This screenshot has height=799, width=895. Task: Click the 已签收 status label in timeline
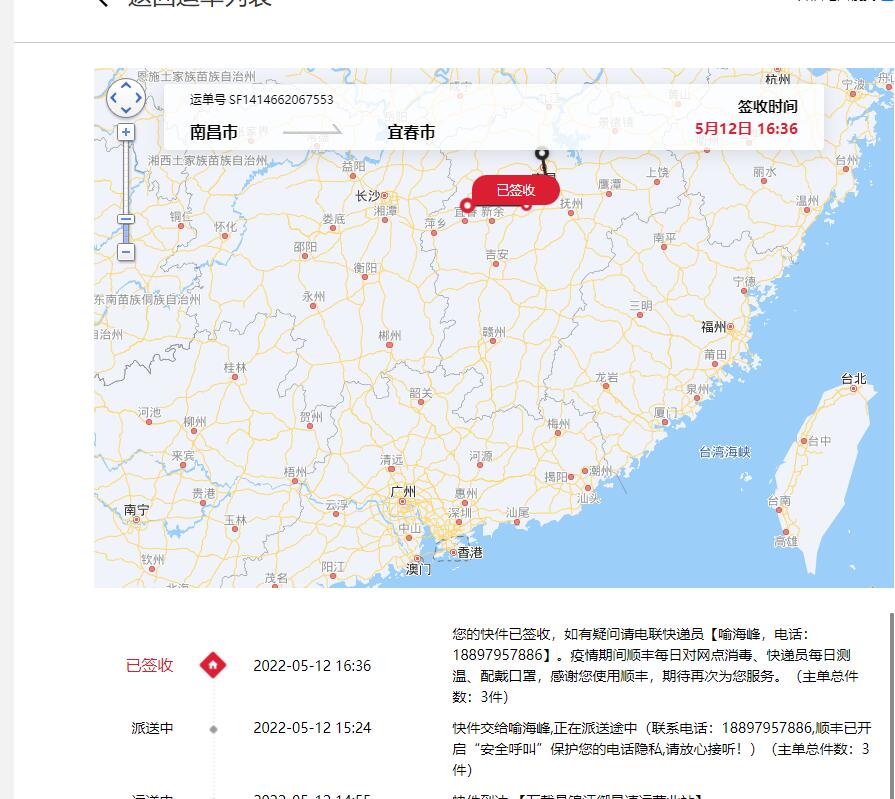pyautogui.click(x=150, y=665)
